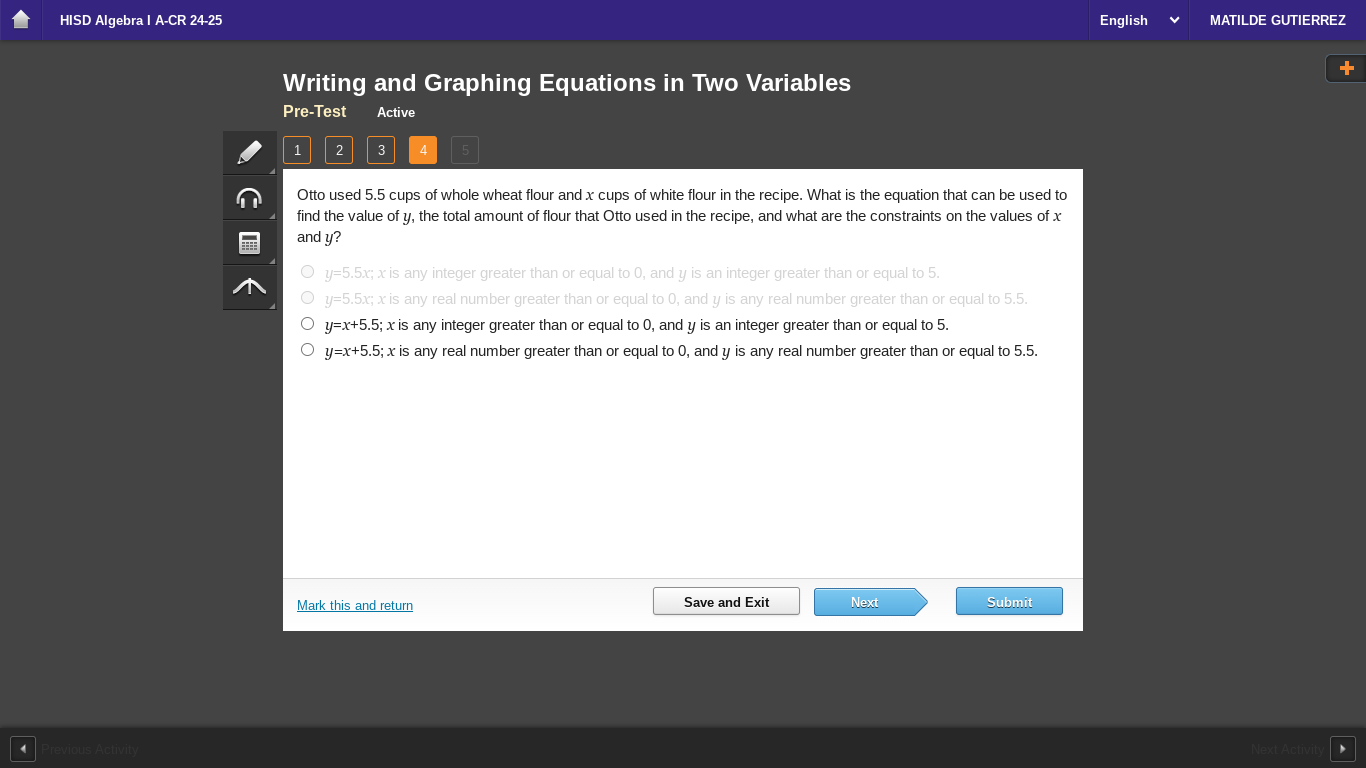The width and height of the screenshot is (1366, 768).
Task: Open the audio headphones tool
Action: tap(249, 197)
